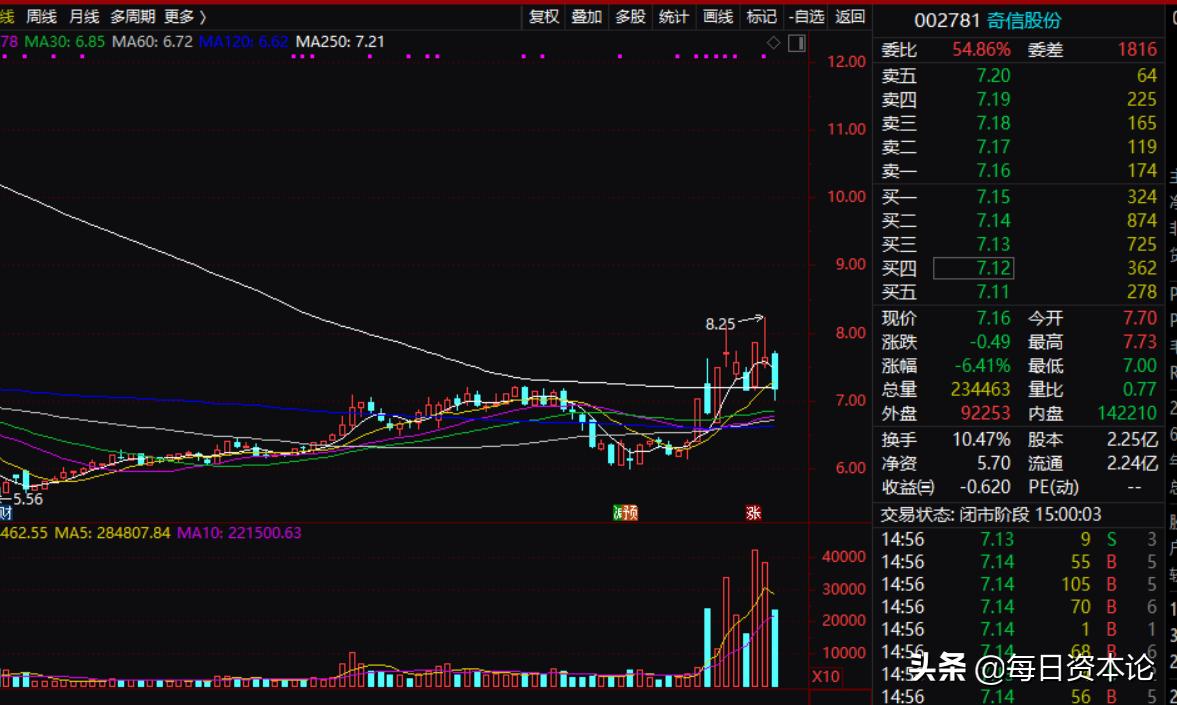Activate the 画线 draw line tool
Viewport: 1177px width, 705px height.
coord(718,17)
